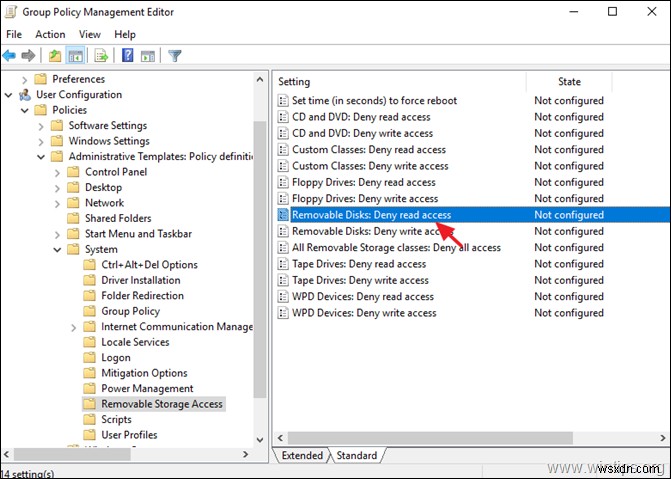Click the Export List toolbar icon

click(101, 56)
